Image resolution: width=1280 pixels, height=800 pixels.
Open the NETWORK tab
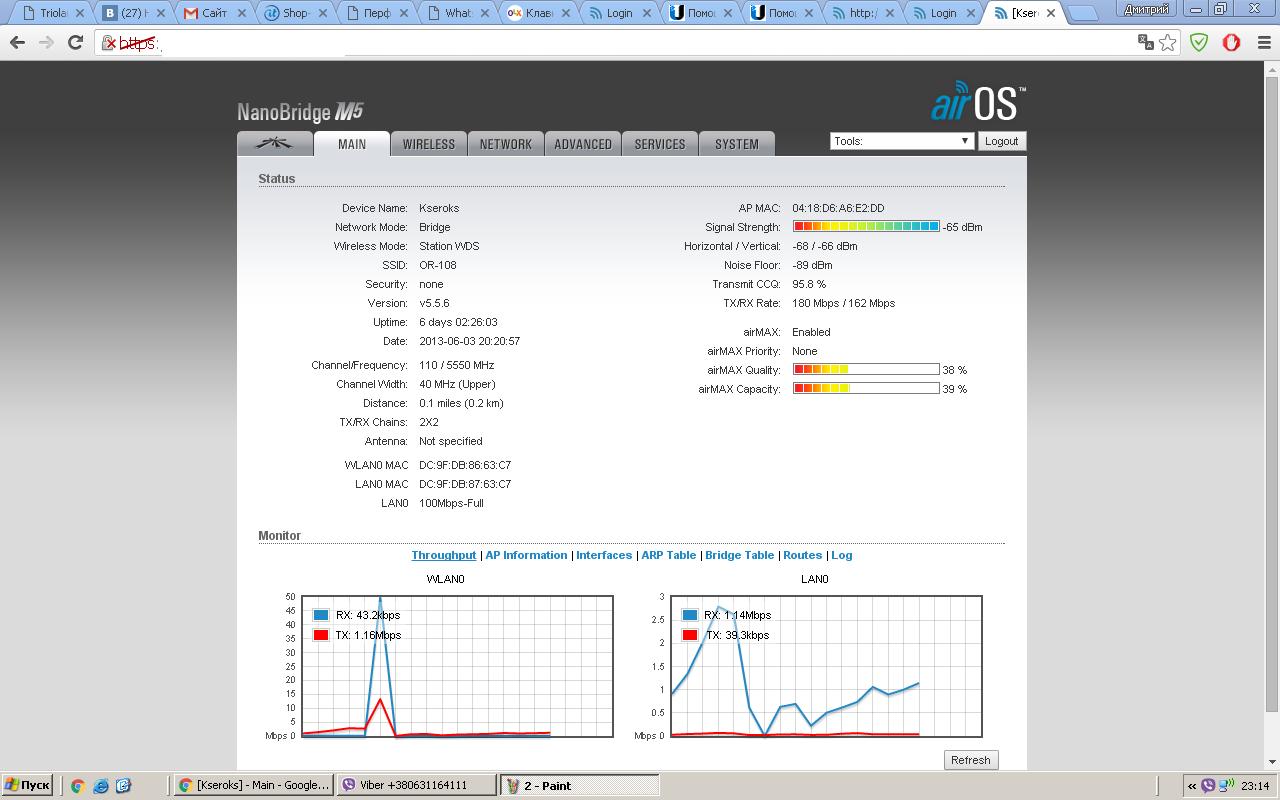(506, 144)
